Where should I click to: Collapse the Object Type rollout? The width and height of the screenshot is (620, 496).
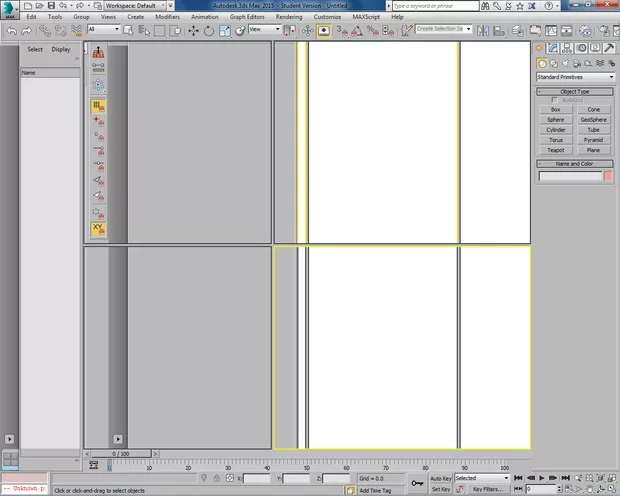574,91
